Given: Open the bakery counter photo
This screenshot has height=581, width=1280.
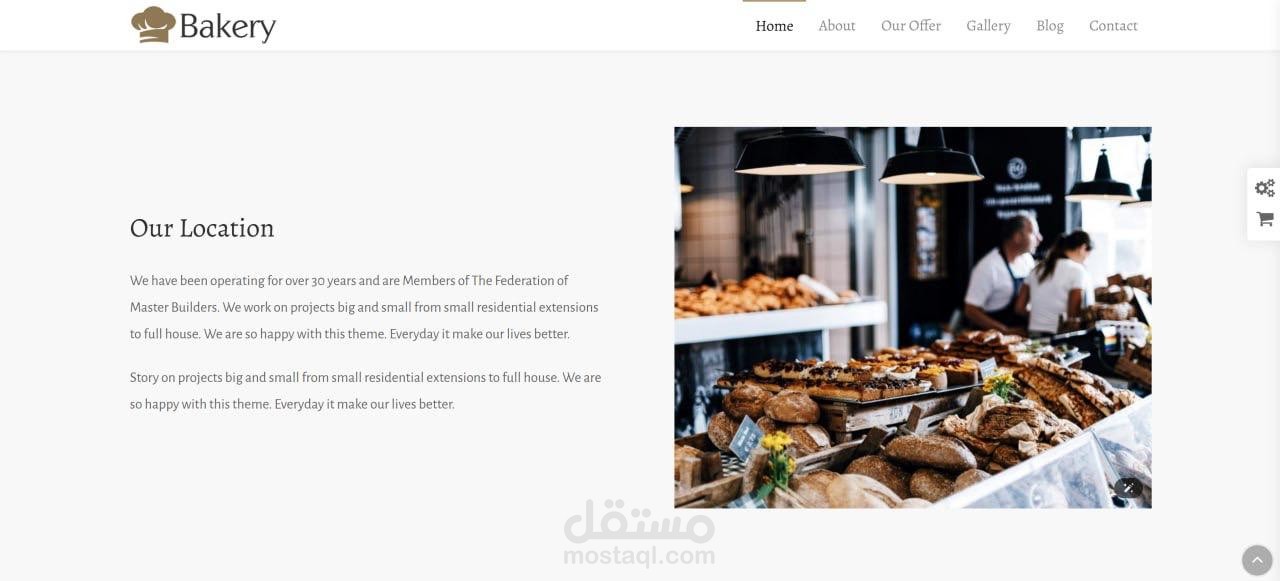Looking at the screenshot, I should click(913, 317).
